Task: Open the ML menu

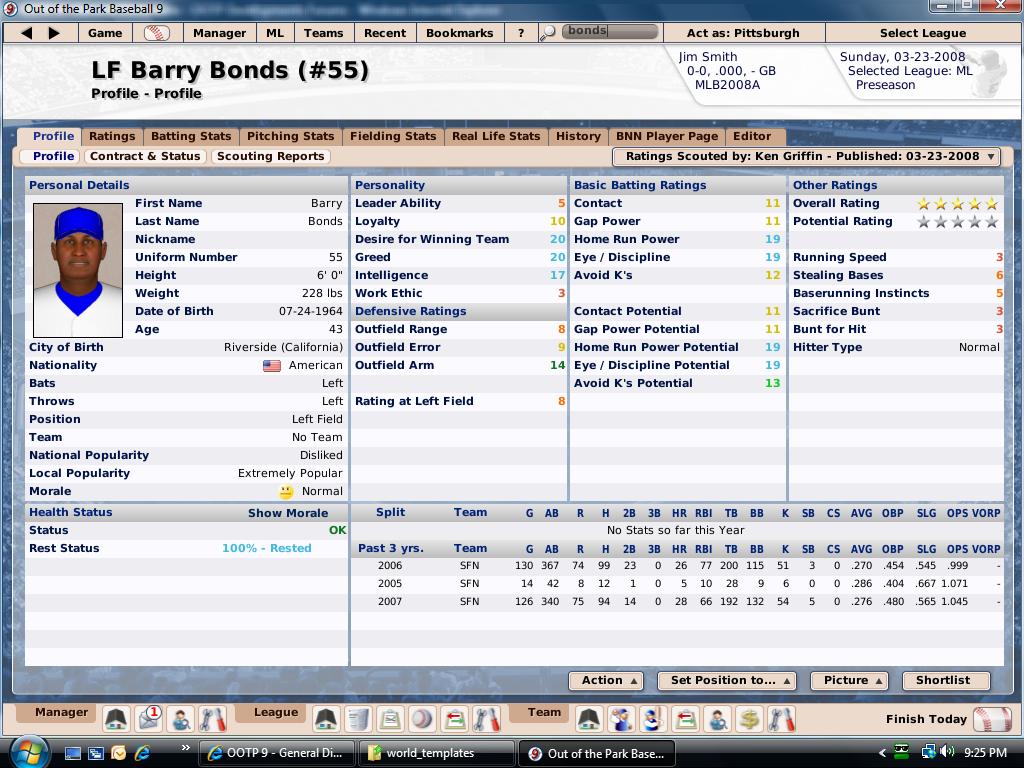Action: point(275,33)
